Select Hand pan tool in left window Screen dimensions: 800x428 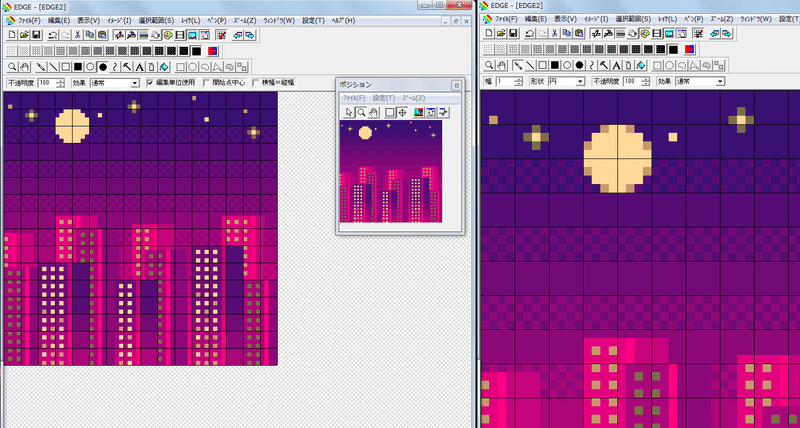(25, 67)
